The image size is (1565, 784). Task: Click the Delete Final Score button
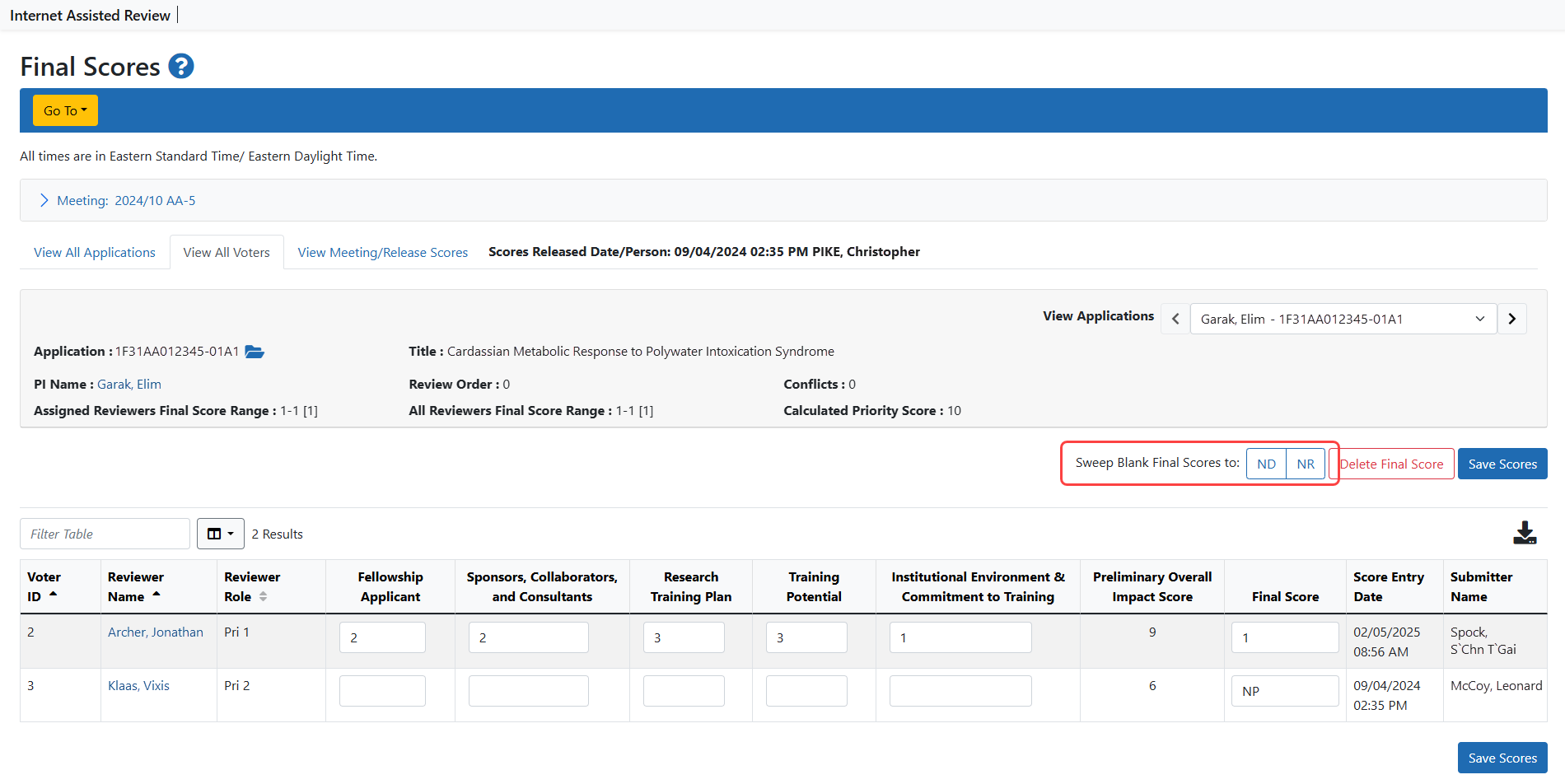[1392, 464]
